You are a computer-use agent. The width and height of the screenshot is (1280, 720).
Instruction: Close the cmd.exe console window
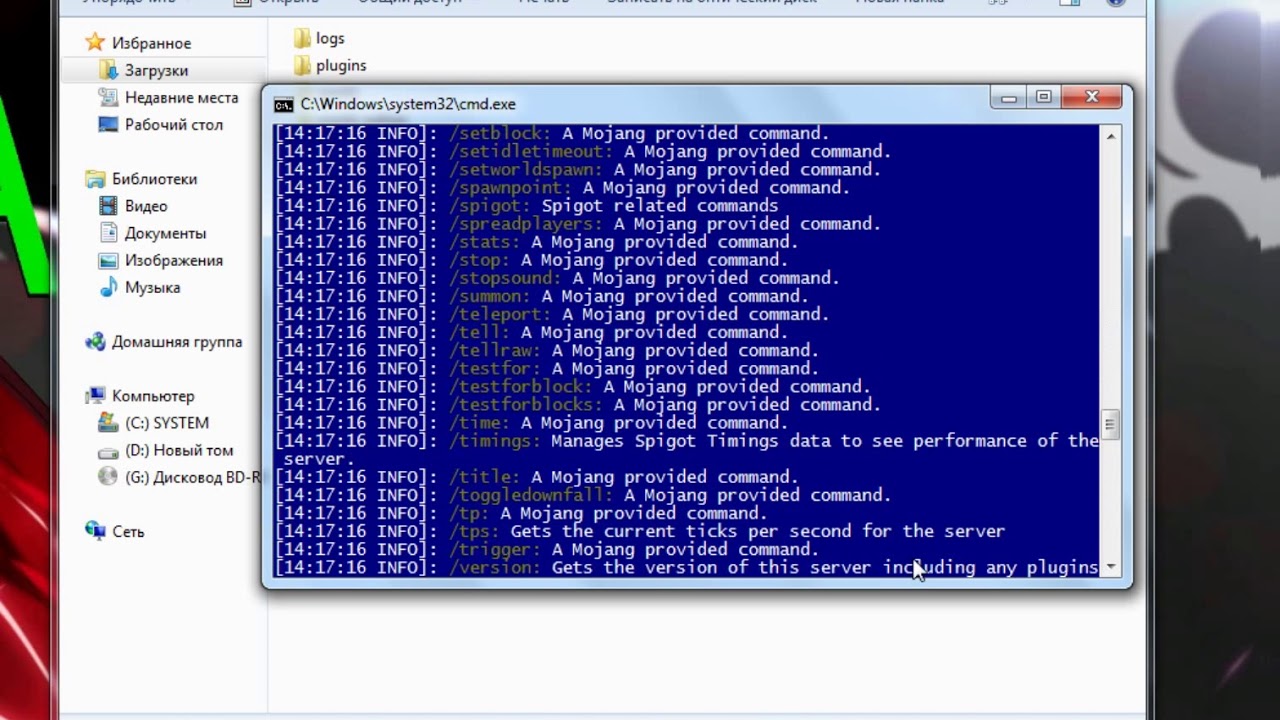tap(1092, 97)
